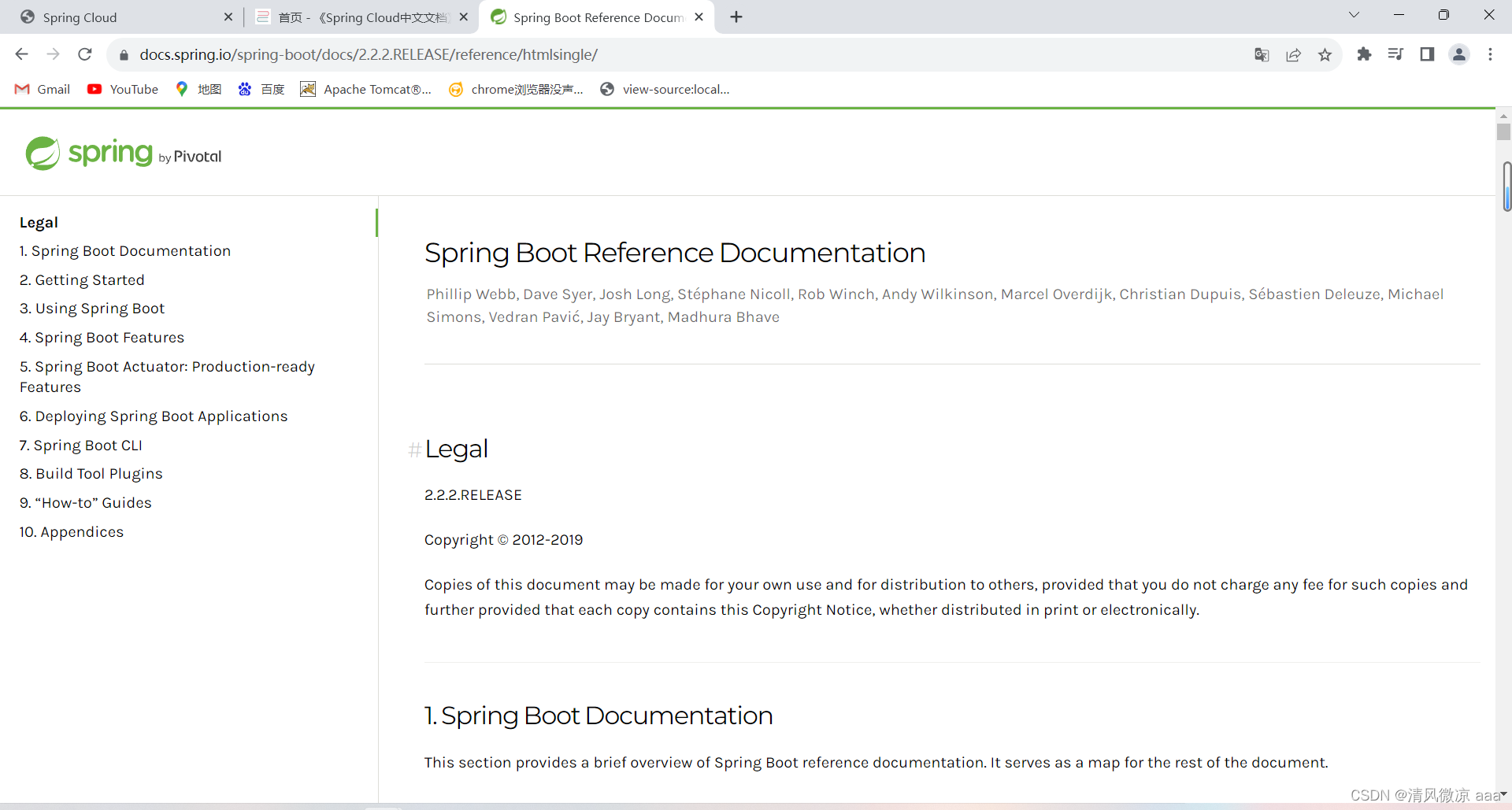
Task: Click the Spring by Pivotal logo
Action: [x=124, y=153]
